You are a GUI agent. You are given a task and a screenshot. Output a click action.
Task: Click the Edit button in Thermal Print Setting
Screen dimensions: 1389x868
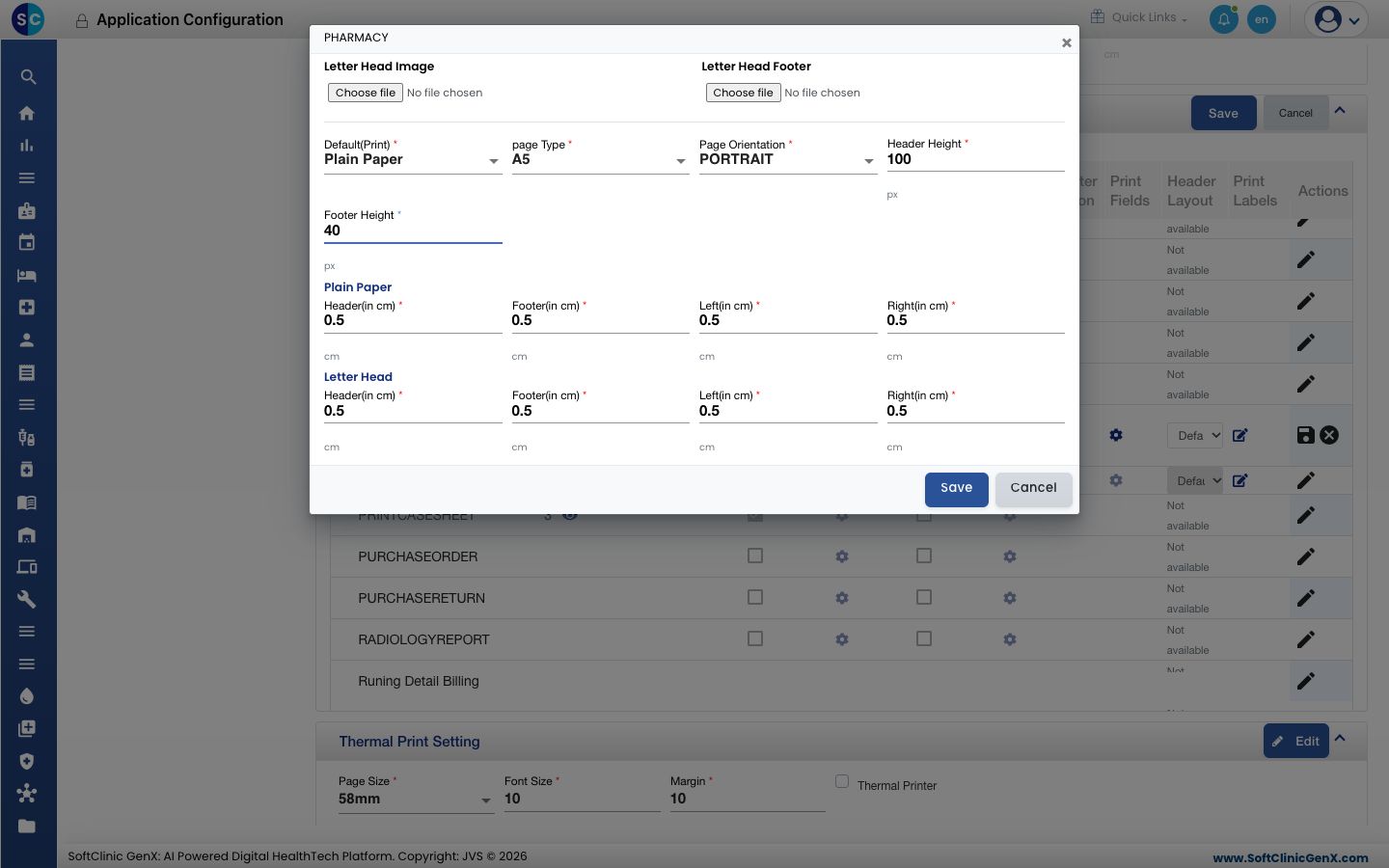click(x=1296, y=741)
